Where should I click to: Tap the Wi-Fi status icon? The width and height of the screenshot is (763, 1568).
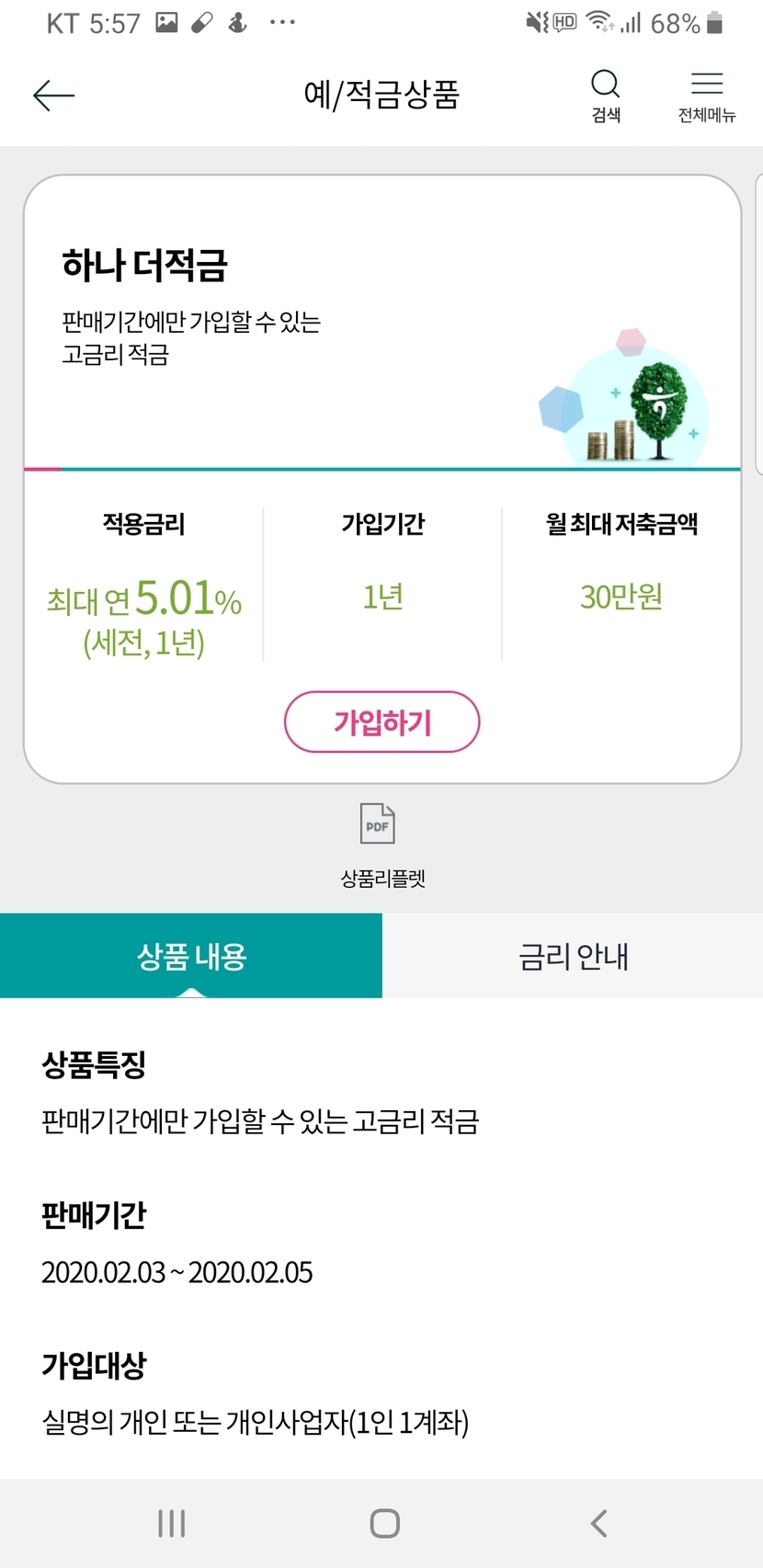click(x=599, y=22)
